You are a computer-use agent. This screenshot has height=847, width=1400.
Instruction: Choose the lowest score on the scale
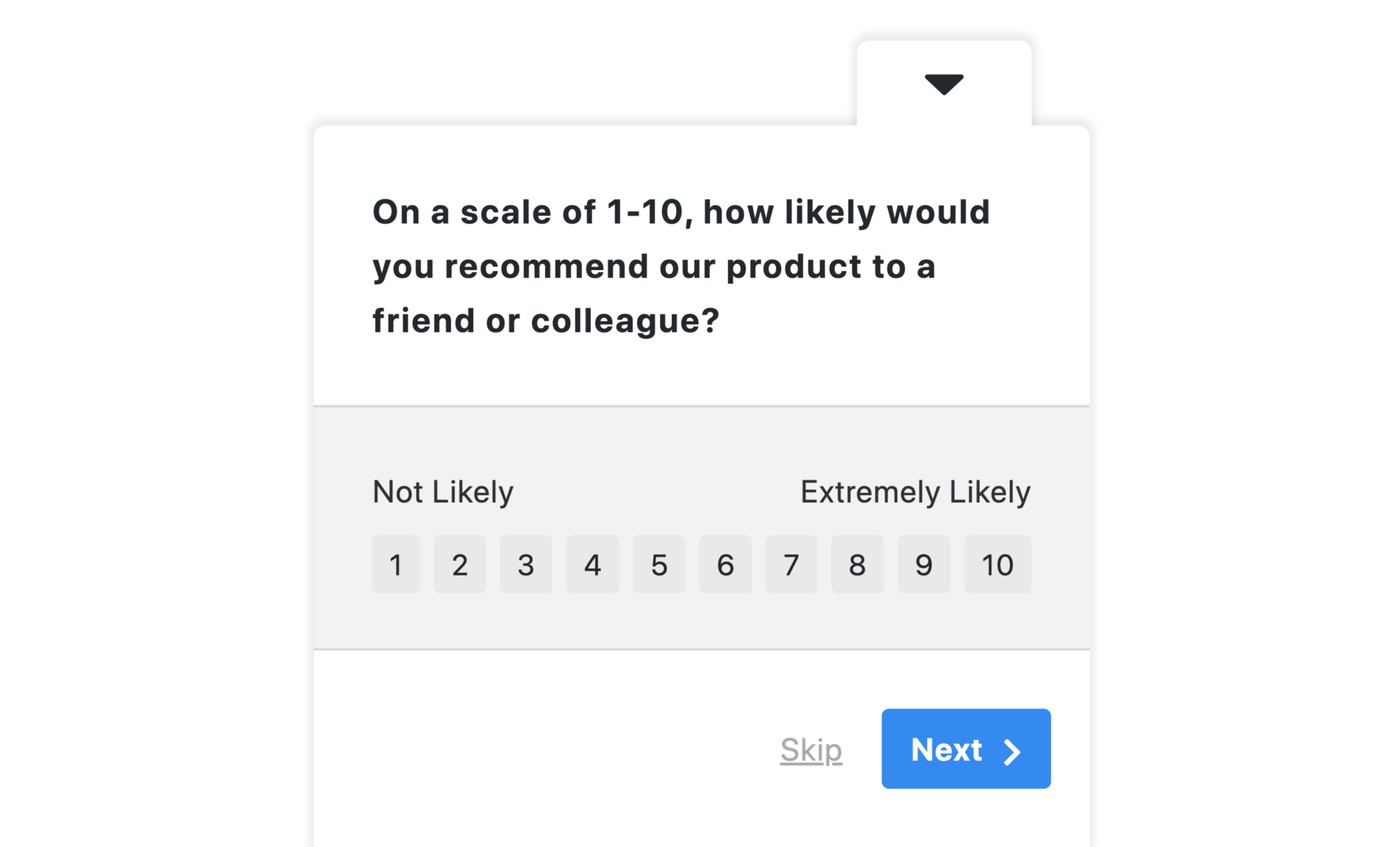(x=395, y=564)
